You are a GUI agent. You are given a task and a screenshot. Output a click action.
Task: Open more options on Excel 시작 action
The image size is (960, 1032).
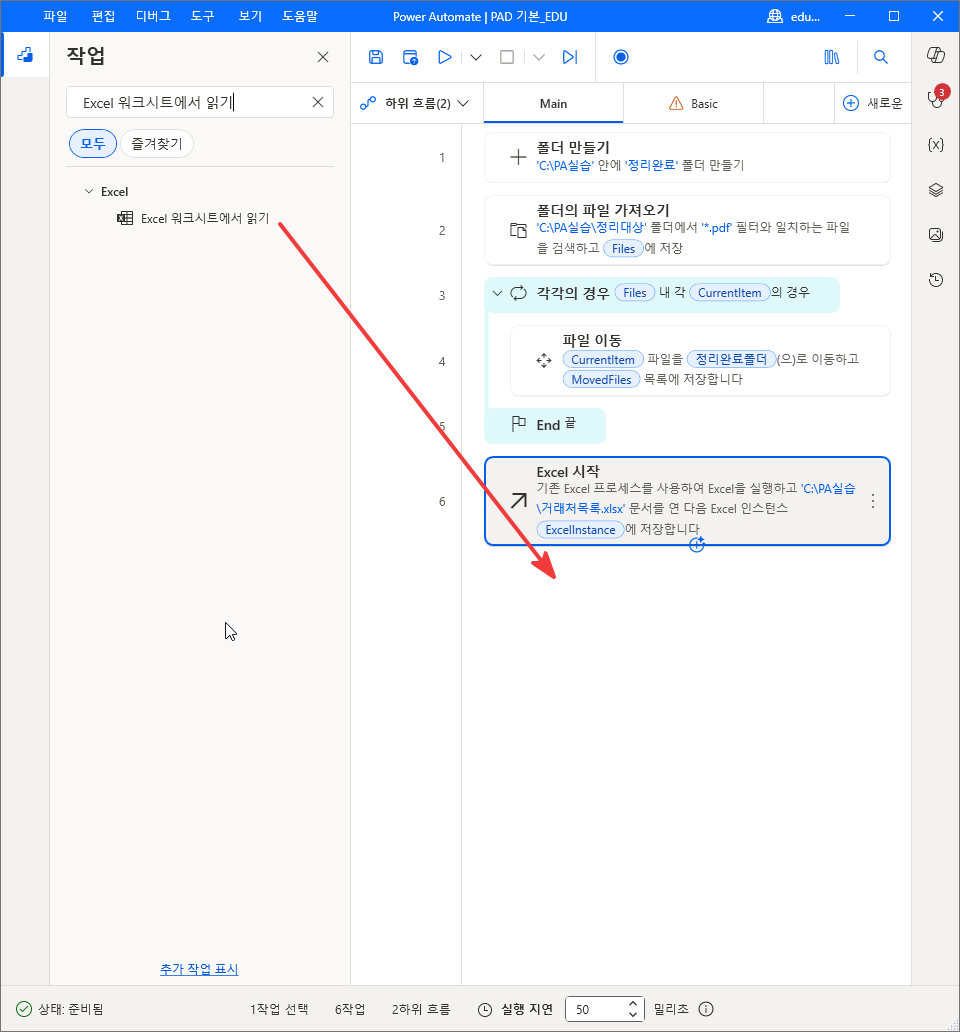(x=872, y=502)
